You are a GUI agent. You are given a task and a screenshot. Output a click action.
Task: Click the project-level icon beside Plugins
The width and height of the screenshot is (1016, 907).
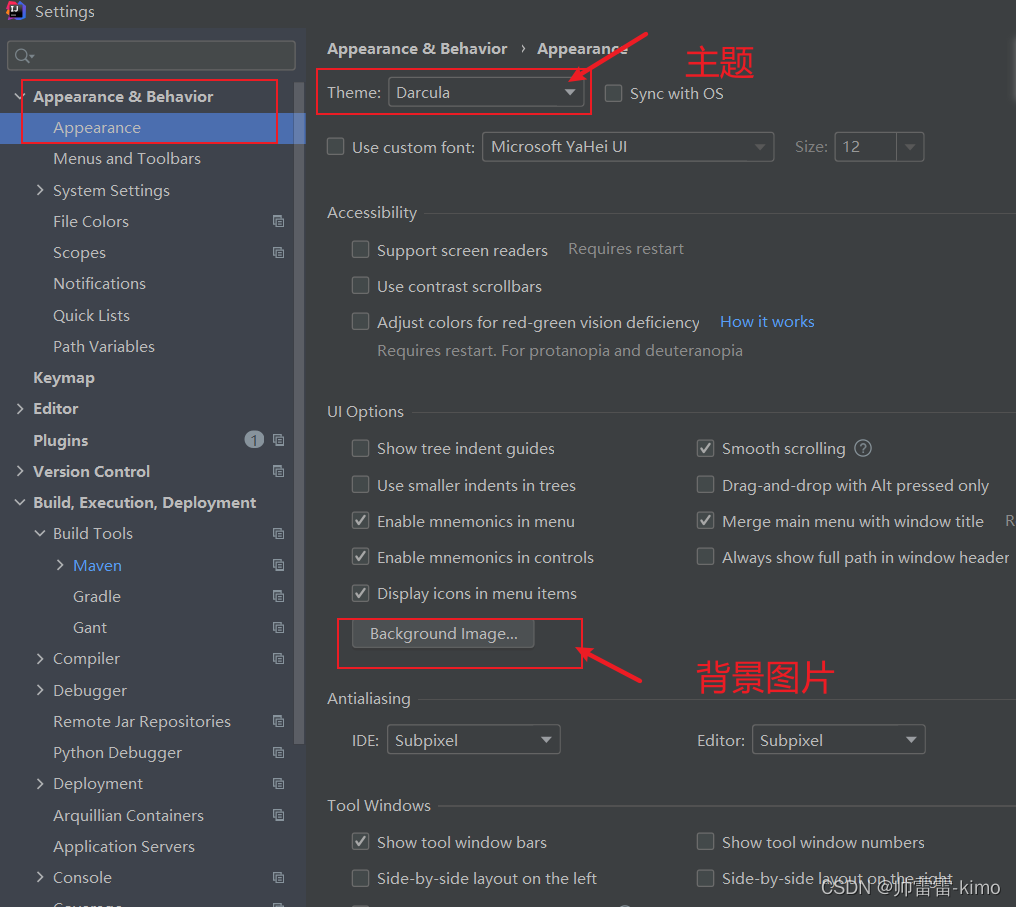click(279, 441)
